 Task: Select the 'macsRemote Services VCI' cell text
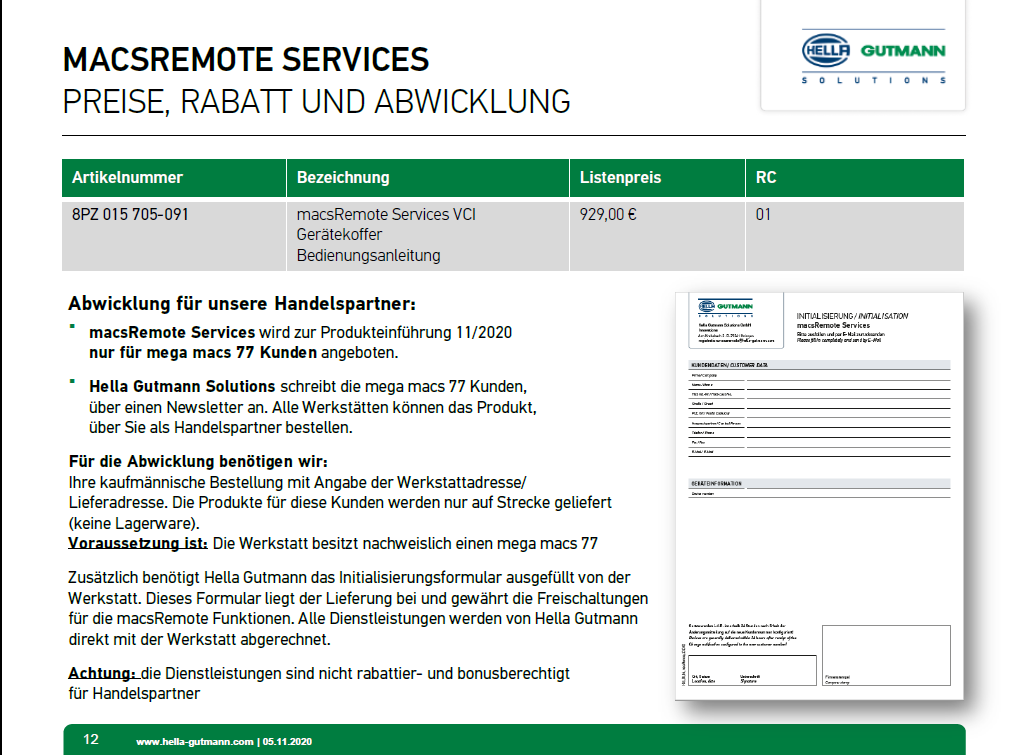coord(386,215)
